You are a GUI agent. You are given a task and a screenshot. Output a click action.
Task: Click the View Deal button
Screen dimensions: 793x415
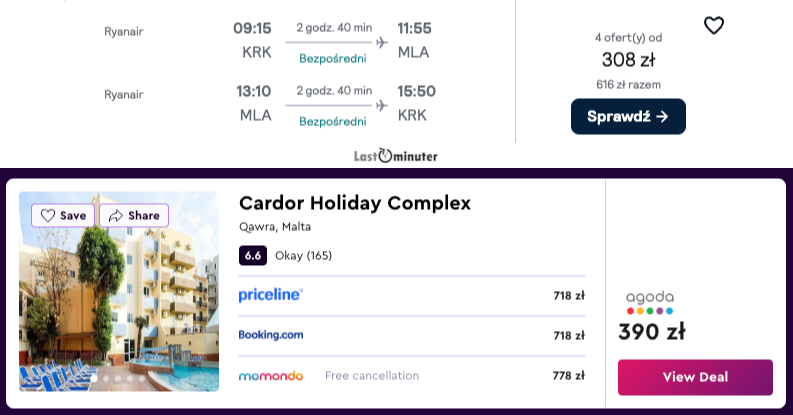click(x=695, y=377)
